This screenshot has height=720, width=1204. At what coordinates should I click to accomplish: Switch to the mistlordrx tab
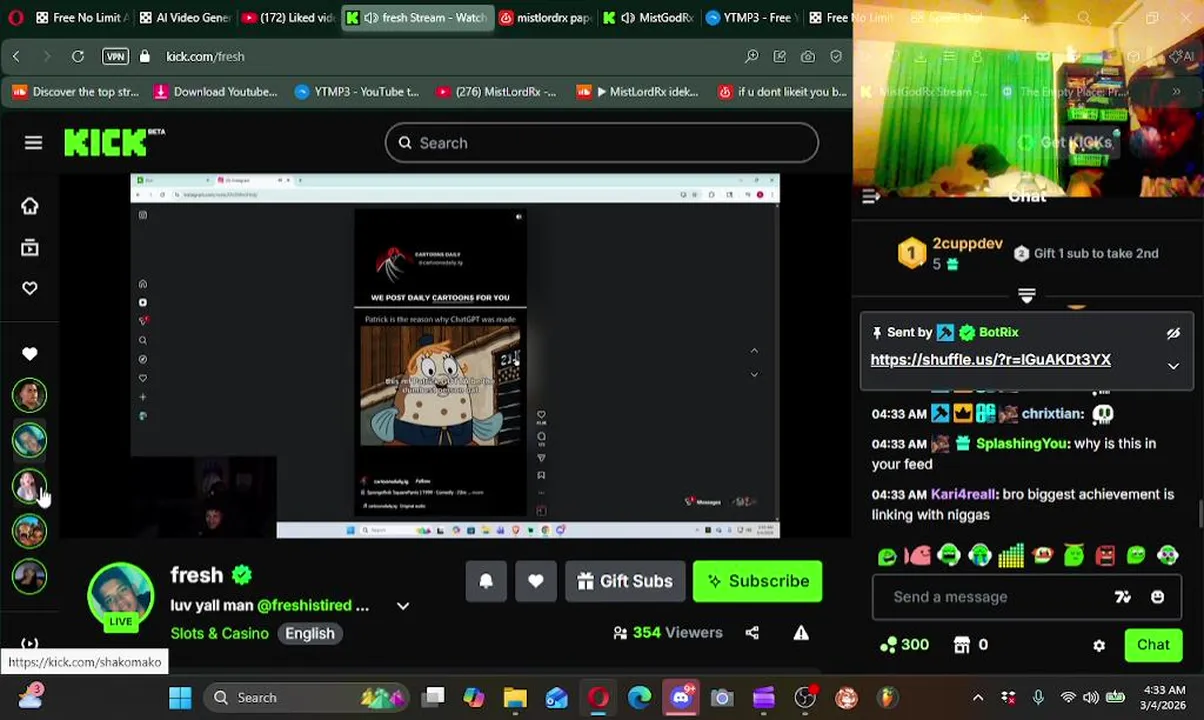point(545,17)
